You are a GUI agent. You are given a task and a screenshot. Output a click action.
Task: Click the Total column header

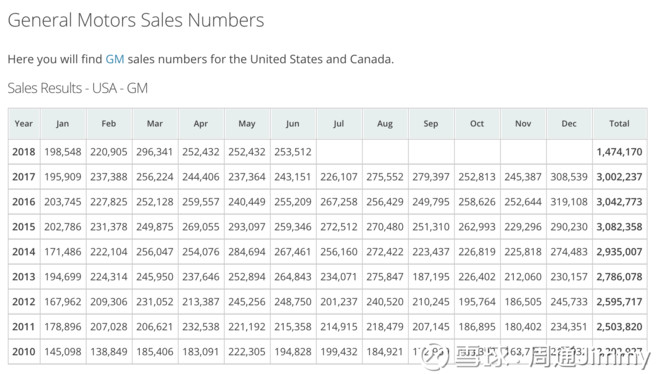pyautogui.click(x=619, y=124)
